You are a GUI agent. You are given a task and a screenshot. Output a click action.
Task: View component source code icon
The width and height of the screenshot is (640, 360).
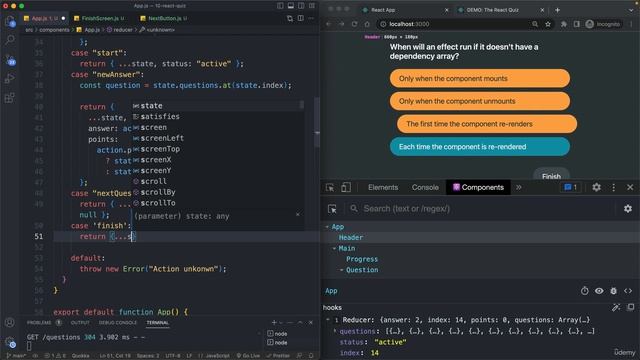click(x=628, y=291)
